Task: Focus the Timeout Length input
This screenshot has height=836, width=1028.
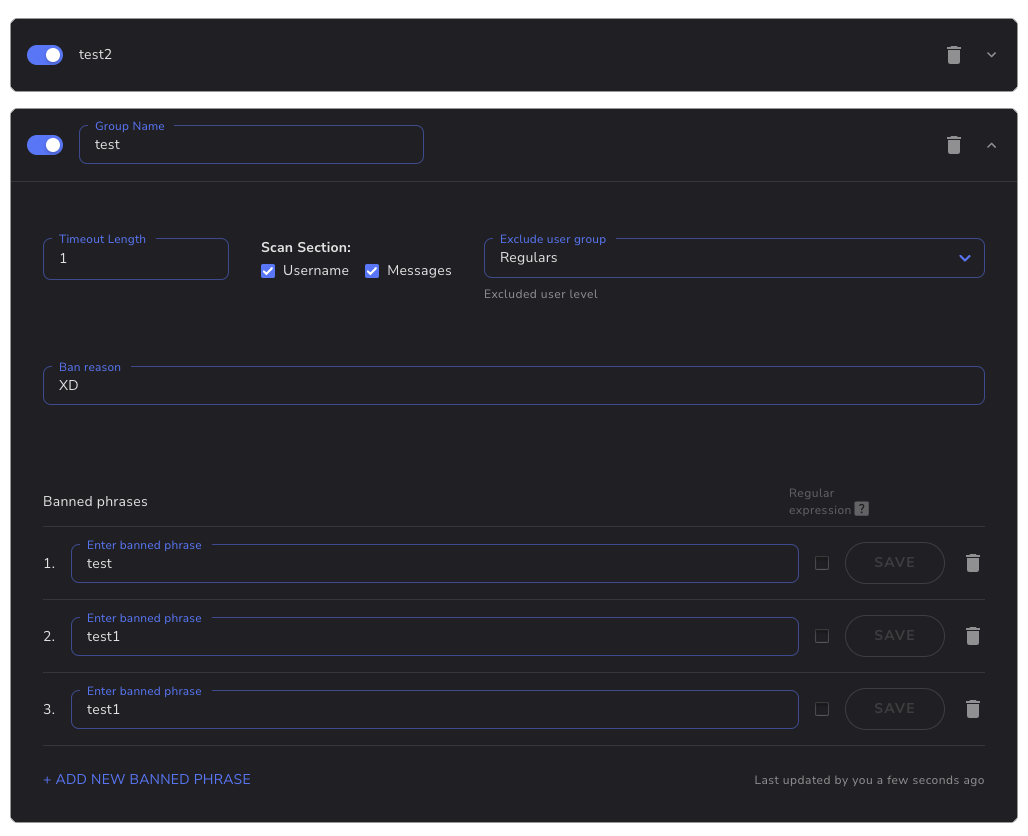Action: 135,259
